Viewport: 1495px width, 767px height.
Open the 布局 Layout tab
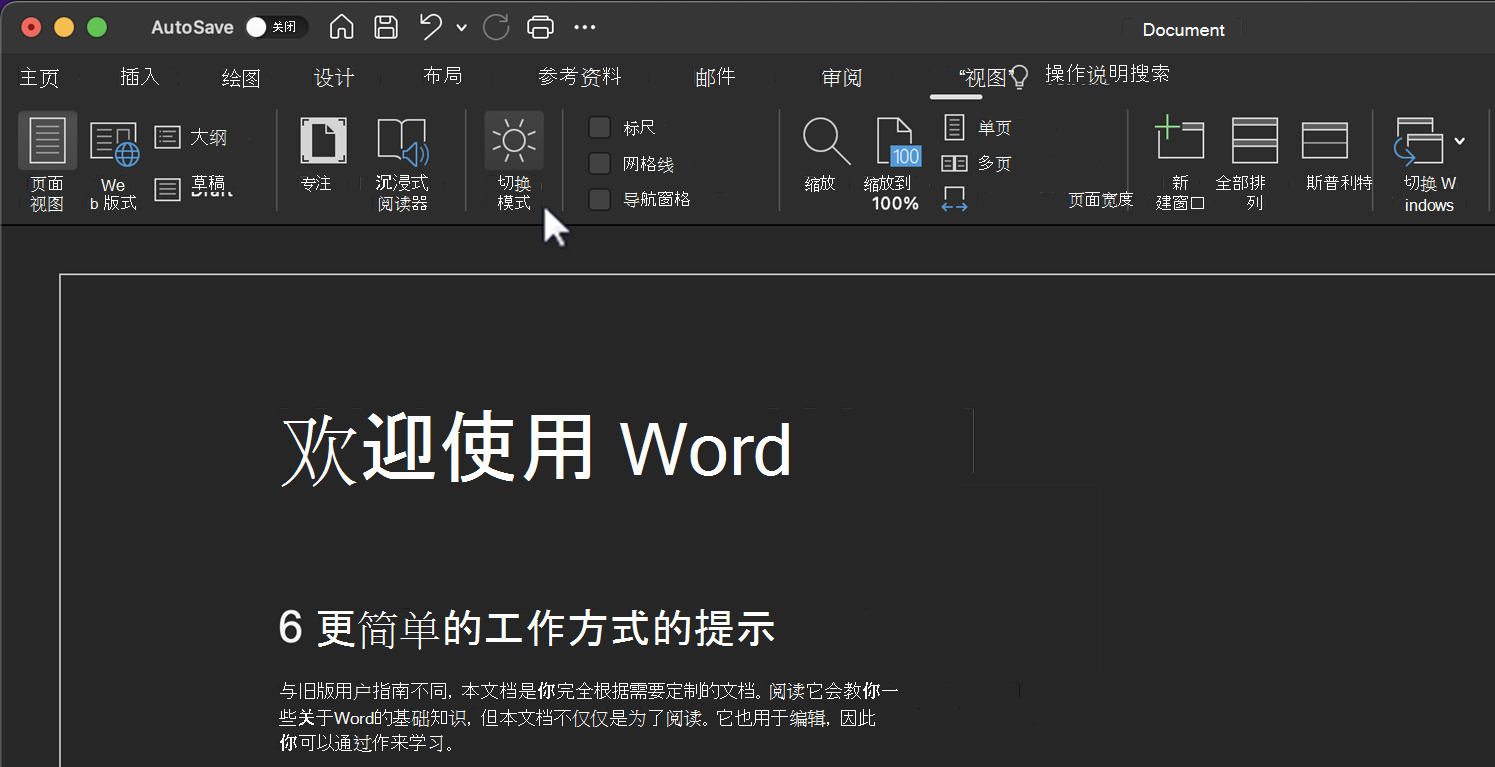click(442, 76)
